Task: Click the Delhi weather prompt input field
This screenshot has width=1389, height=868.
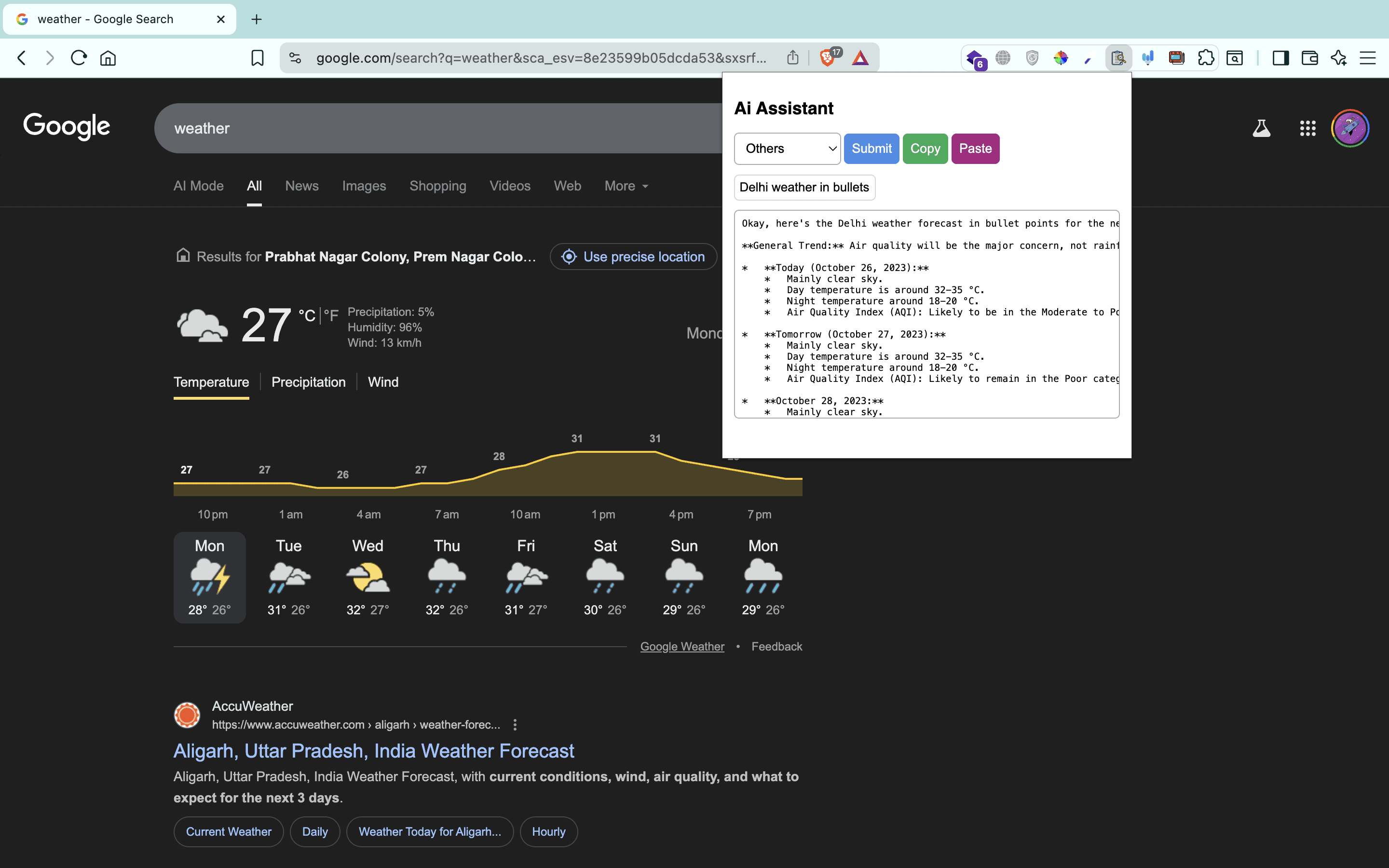Action: coord(804,188)
